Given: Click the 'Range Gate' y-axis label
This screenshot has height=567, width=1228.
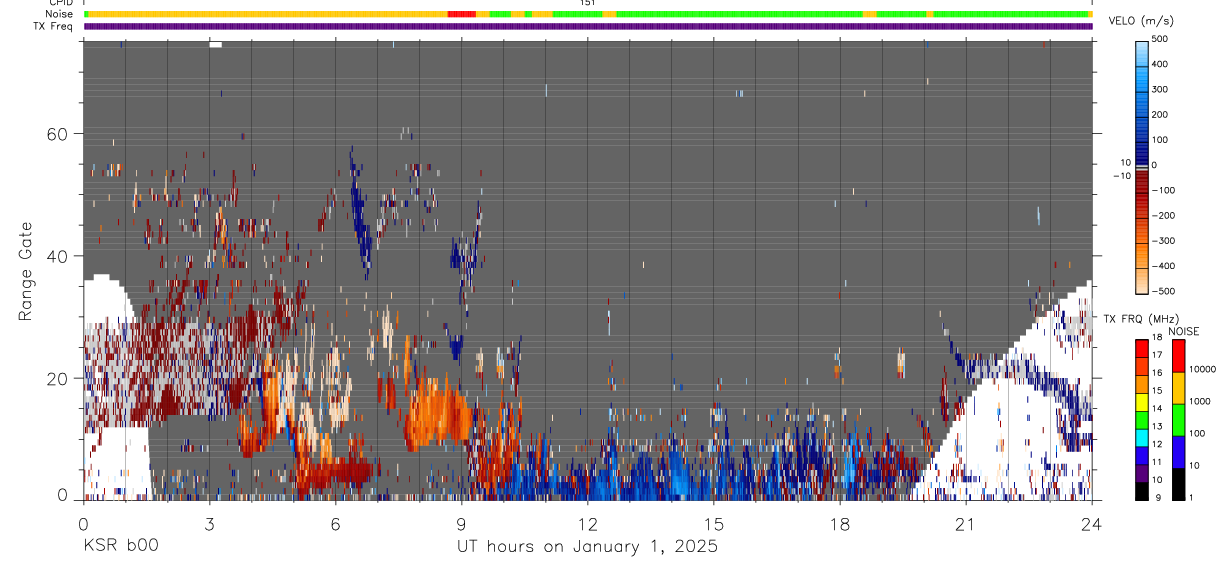Looking at the screenshot, I should point(25,271).
